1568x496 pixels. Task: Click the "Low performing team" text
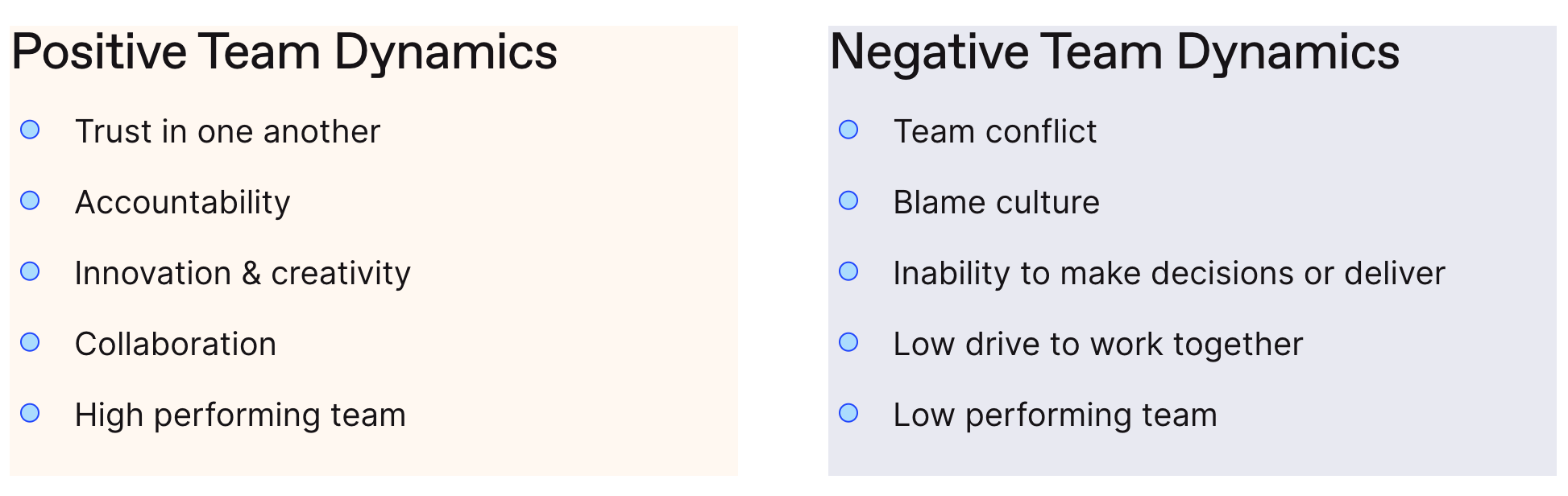click(1055, 415)
